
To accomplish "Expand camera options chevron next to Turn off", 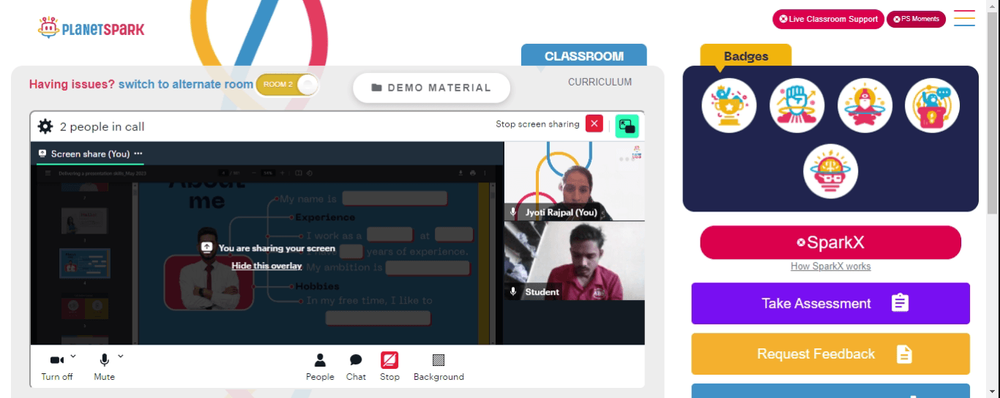I will point(73,356).
